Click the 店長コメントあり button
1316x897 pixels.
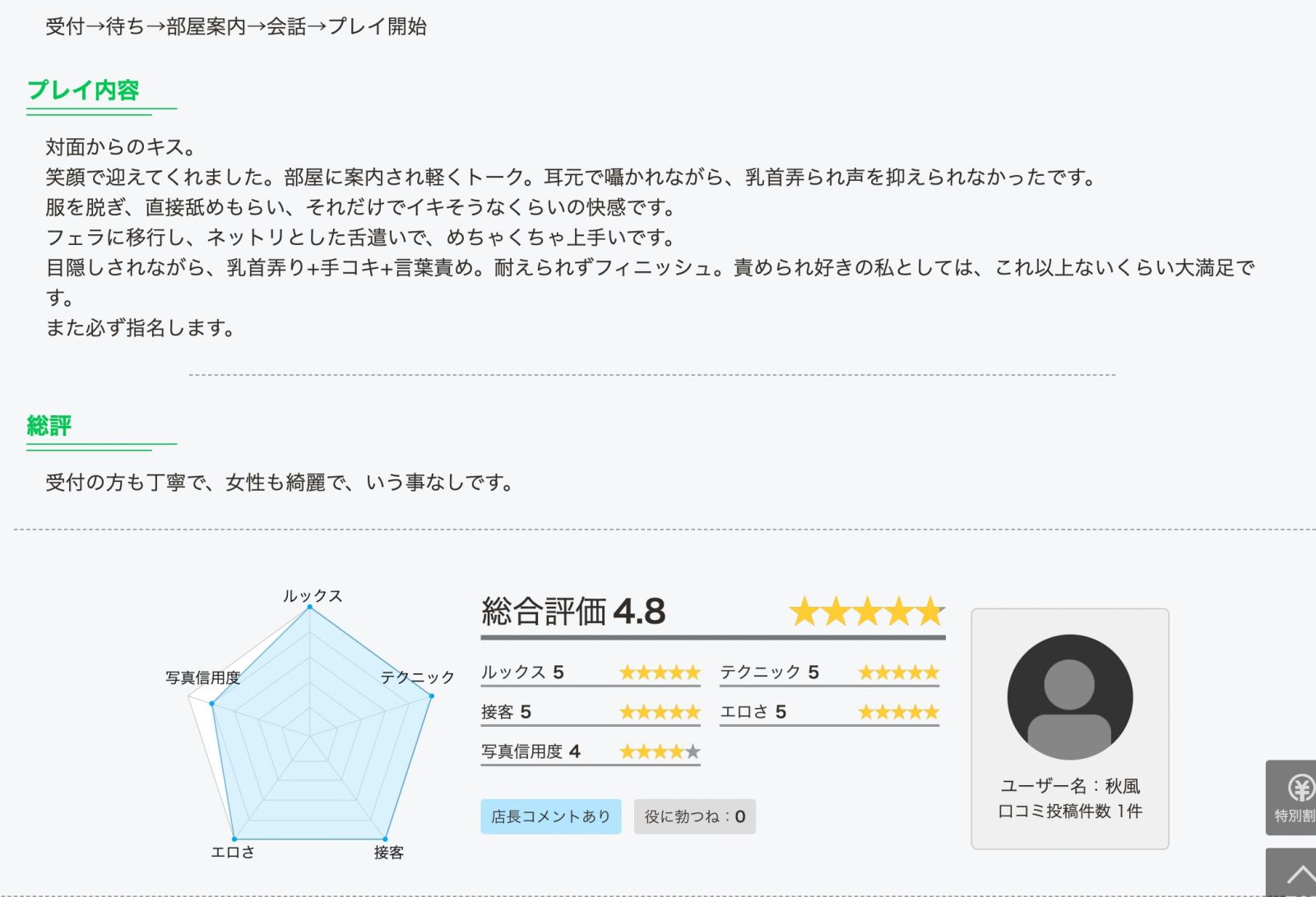tap(551, 816)
